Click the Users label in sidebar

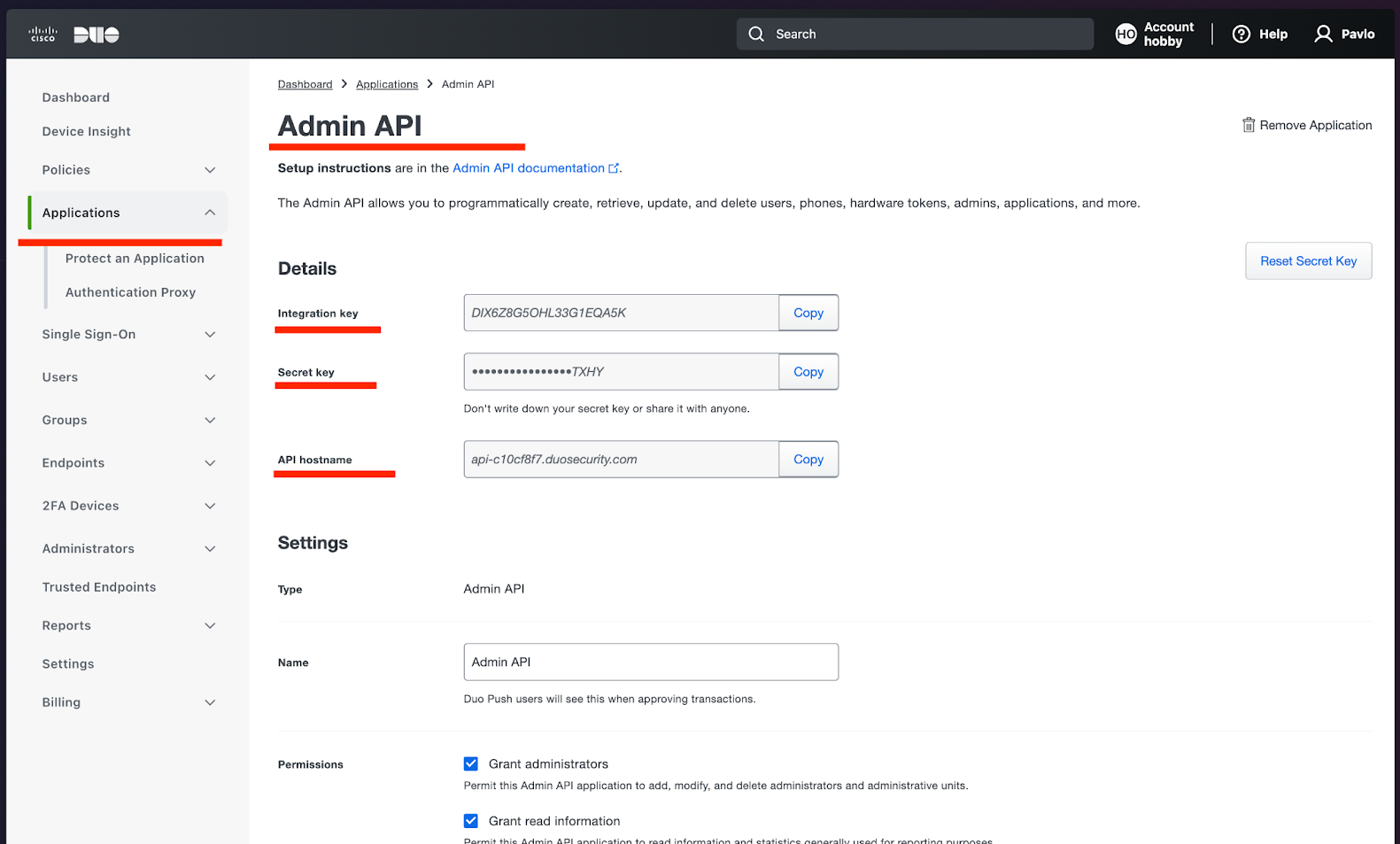(60, 377)
